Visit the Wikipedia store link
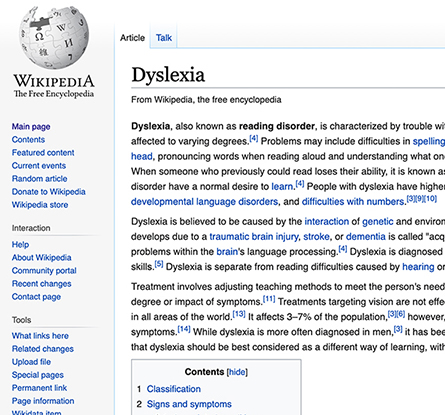 pyautogui.click(x=40, y=205)
